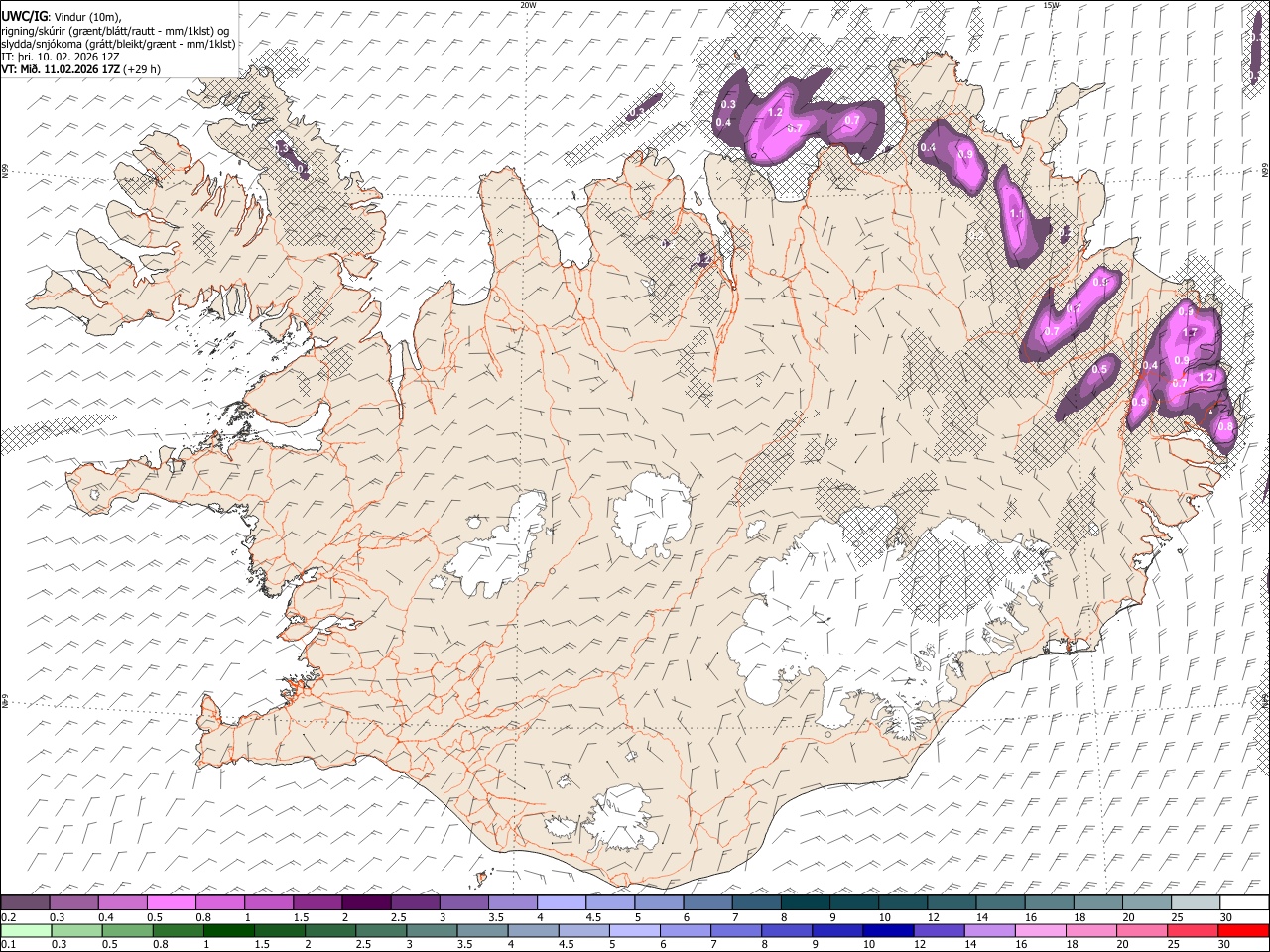This screenshot has width=1270, height=952.
Task: Click the 'rigning/skúrir' legend description line
Action: 115,31
